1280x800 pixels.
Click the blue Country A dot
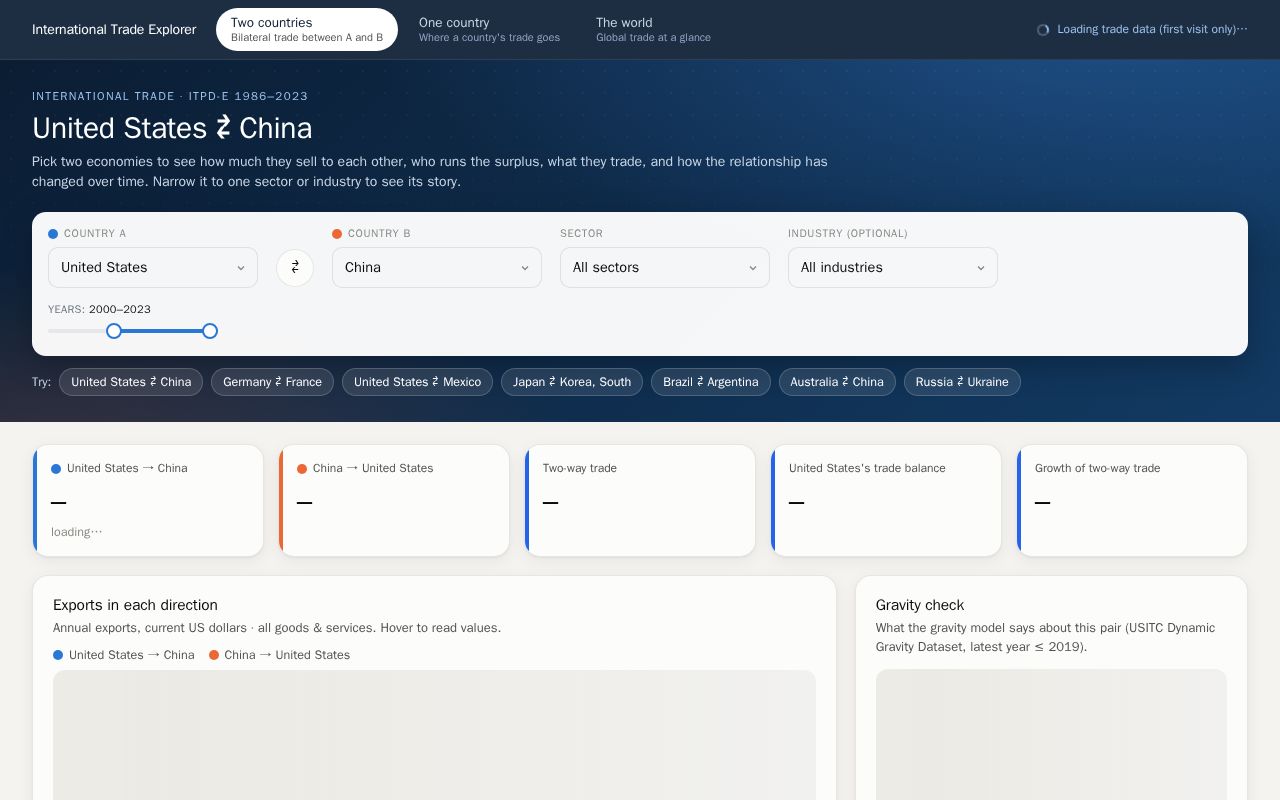53,234
